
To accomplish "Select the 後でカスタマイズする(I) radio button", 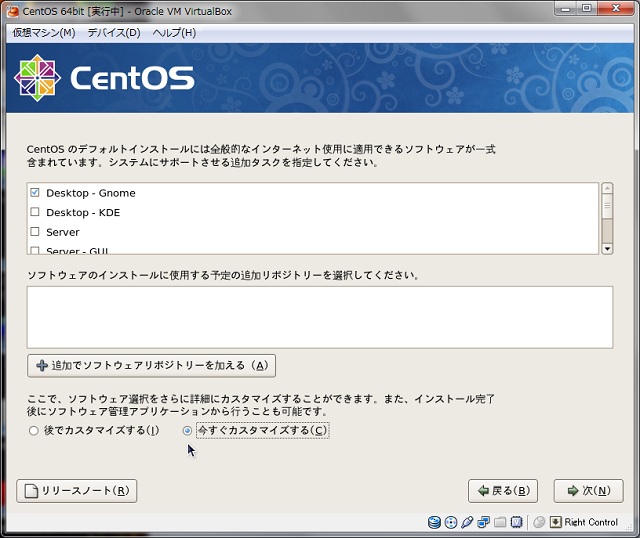I will [33, 431].
